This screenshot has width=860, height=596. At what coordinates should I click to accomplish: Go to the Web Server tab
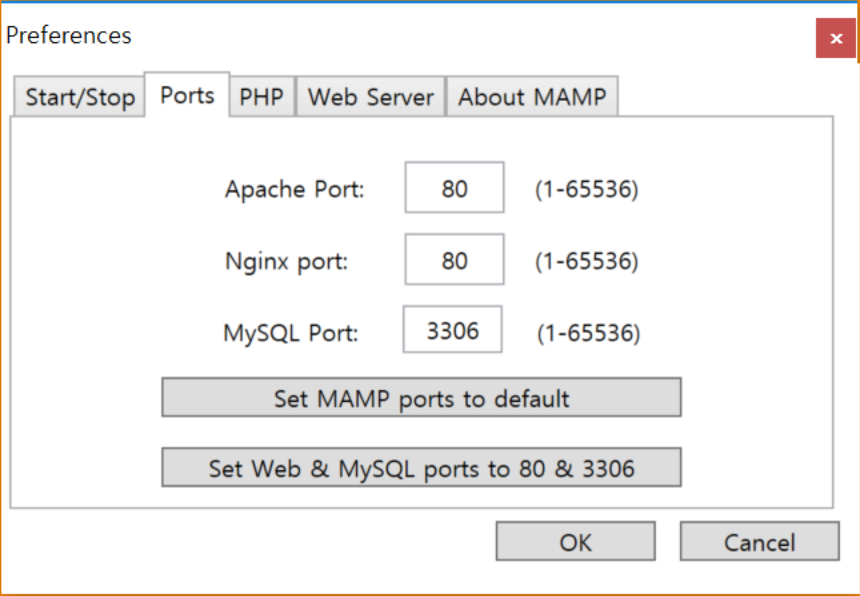pyautogui.click(x=370, y=97)
